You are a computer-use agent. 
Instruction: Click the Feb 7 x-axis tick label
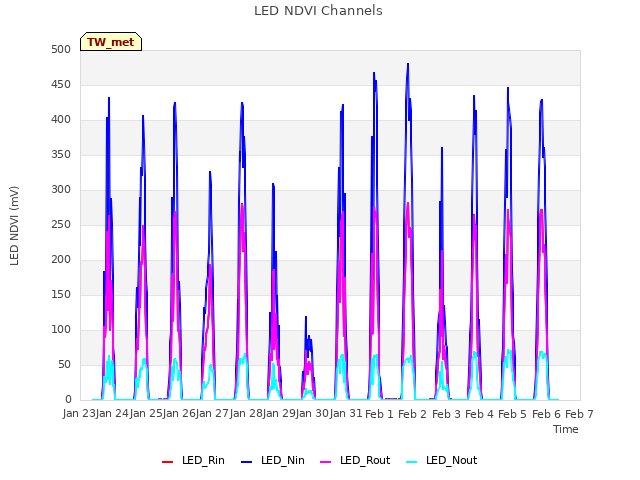coord(579,414)
